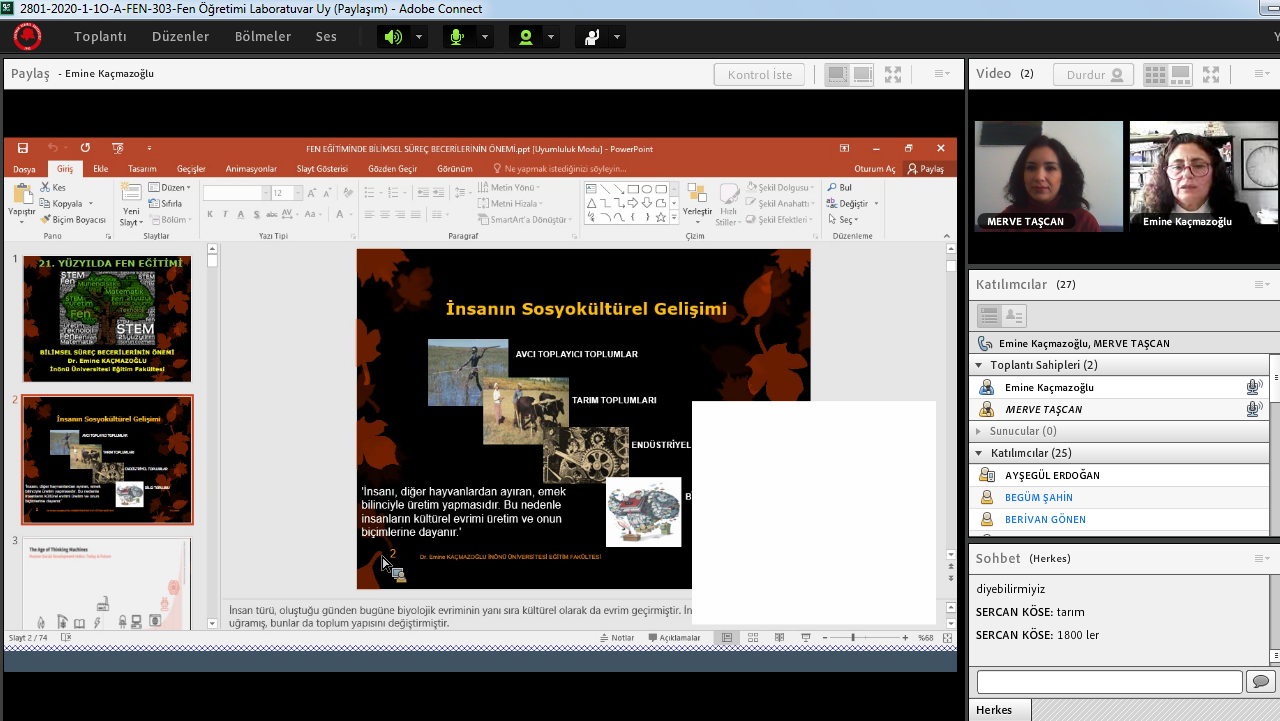
Task: Open the Toplantı menu
Action: pyautogui.click(x=100, y=37)
